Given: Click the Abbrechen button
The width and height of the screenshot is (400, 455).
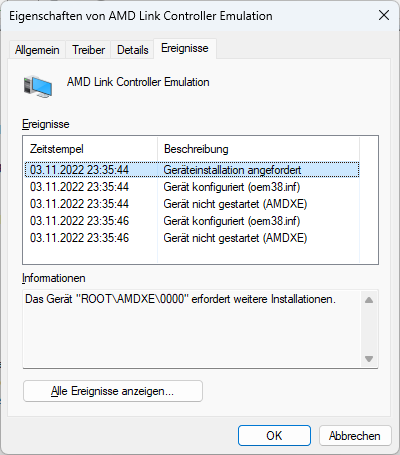Looking at the screenshot, I should (355, 435).
